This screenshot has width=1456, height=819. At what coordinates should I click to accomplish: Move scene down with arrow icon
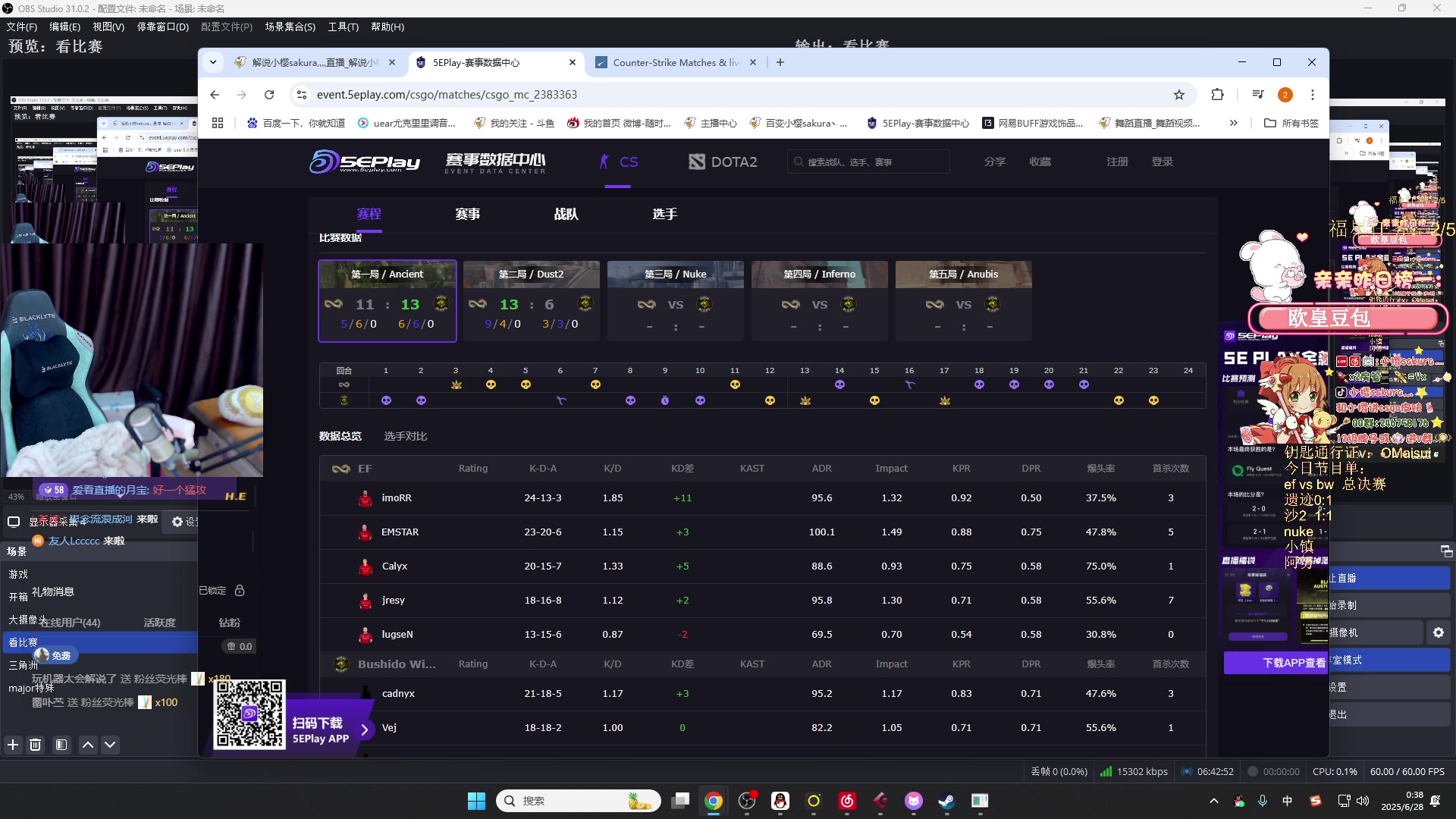(x=110, y=745)
